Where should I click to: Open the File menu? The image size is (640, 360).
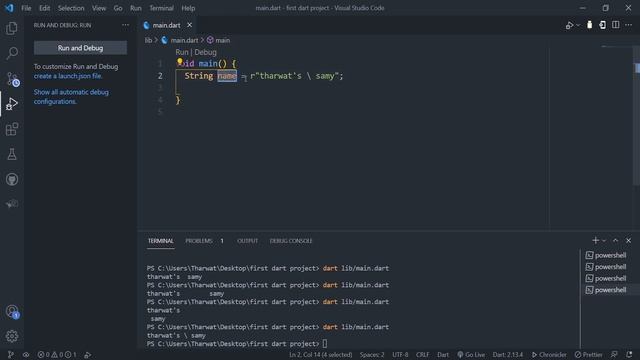pos(26,8)
